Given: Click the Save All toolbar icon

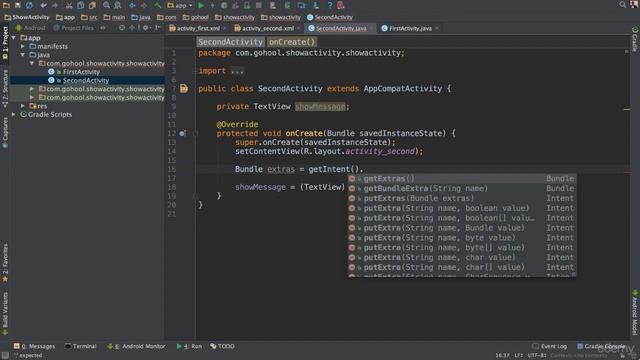Looking at the screenshot, I should (x=18, y=5).
